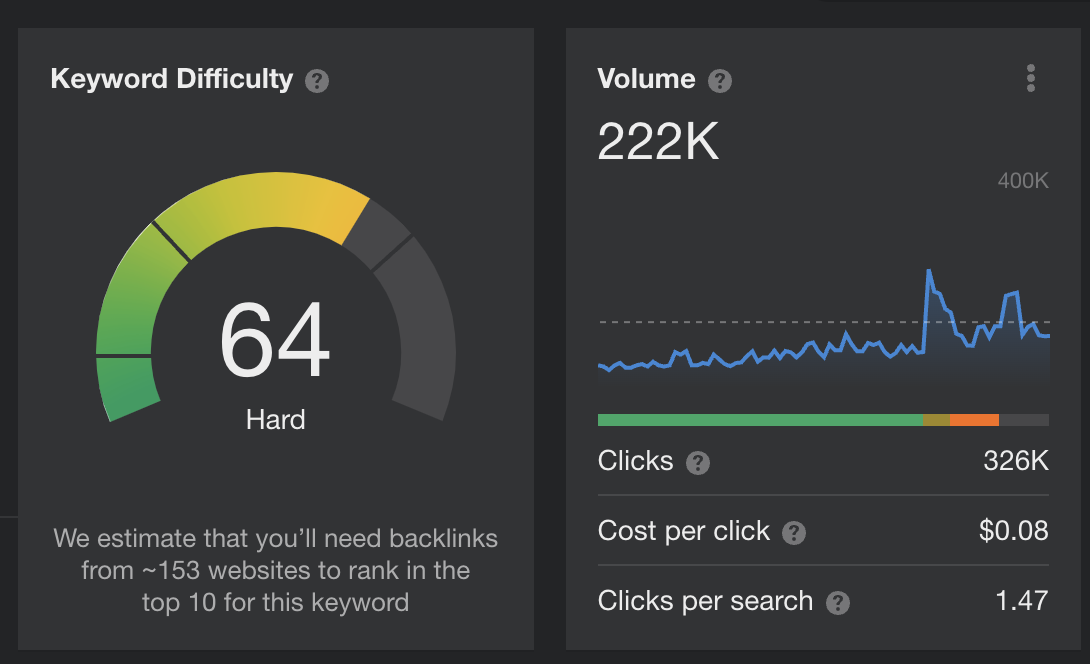Click the Hard difficulty label
Screen dimensions: 1090x664
click(x=275, y=420)
